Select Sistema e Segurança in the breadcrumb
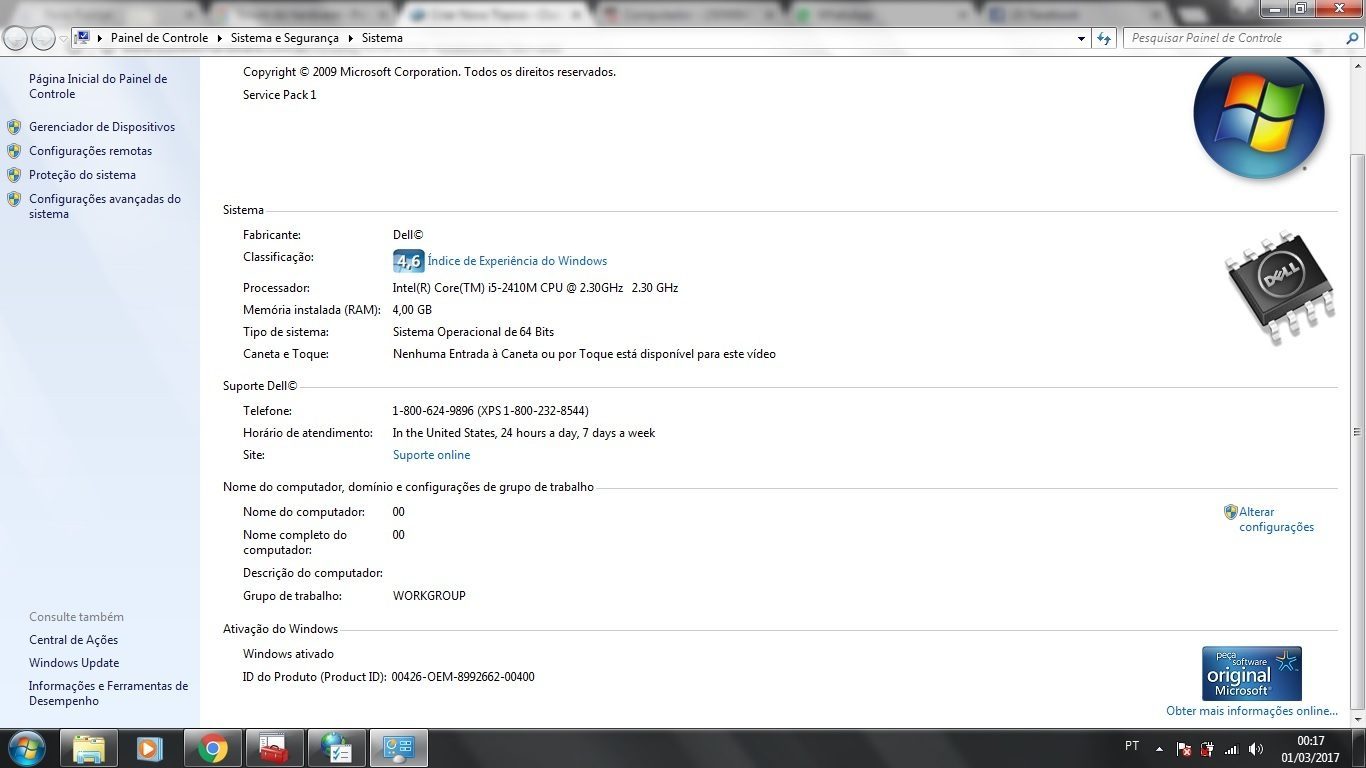This screenshot has width=1366, height=768. coord(285,38)
